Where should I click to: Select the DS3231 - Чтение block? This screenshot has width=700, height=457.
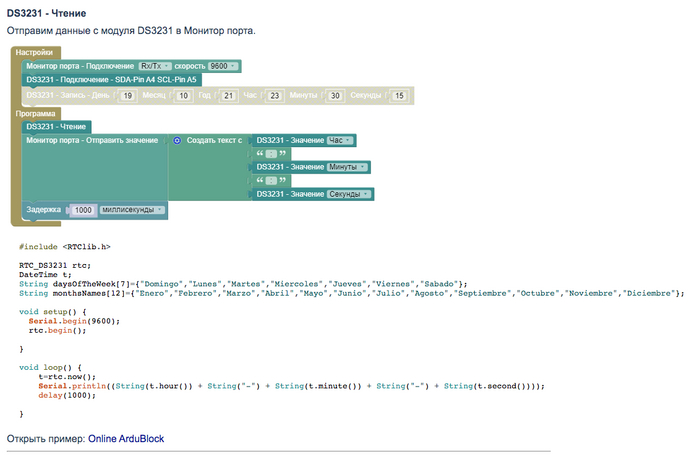tap(55, 127)
